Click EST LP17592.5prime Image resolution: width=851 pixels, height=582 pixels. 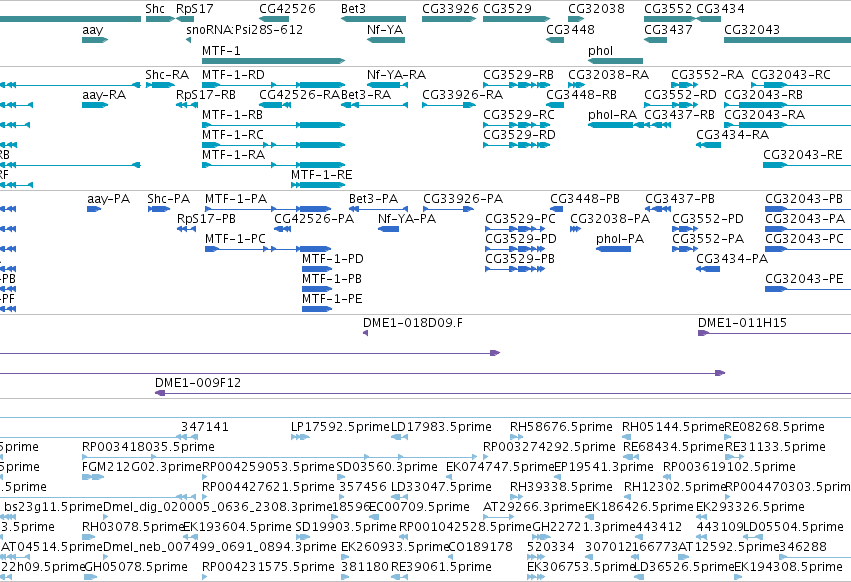[x=300, y=437]
